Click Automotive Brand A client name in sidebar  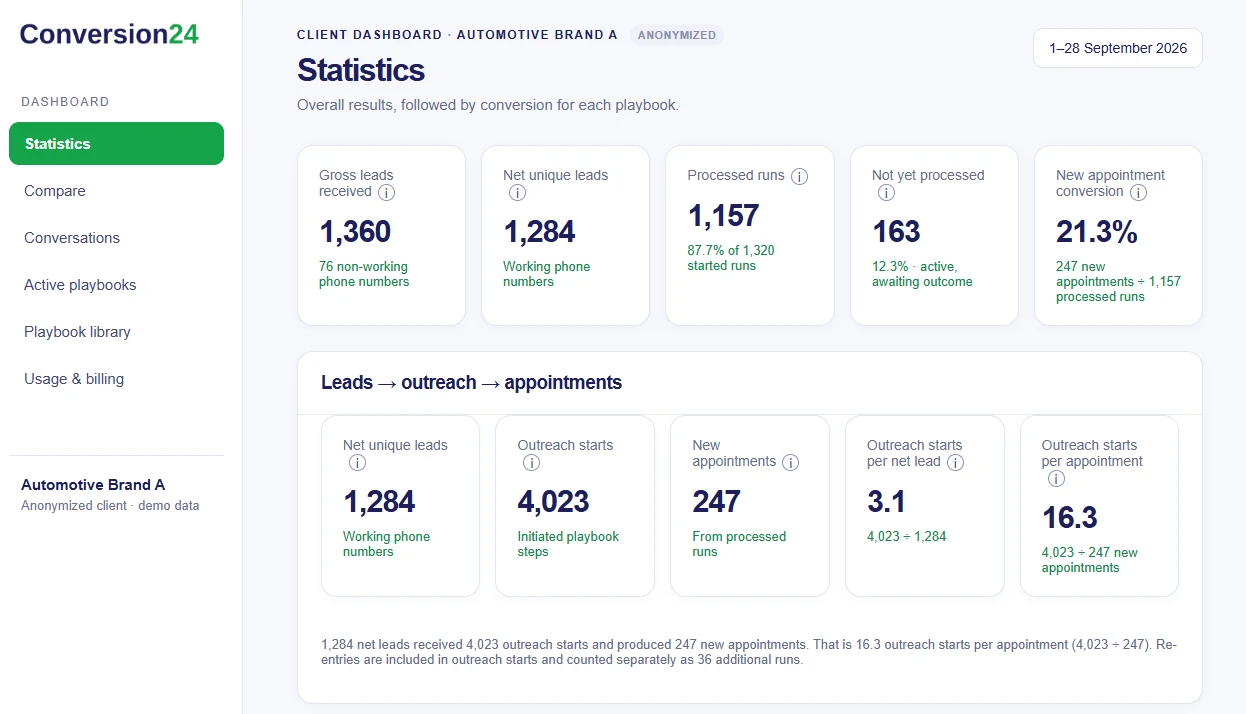(93, 485)
